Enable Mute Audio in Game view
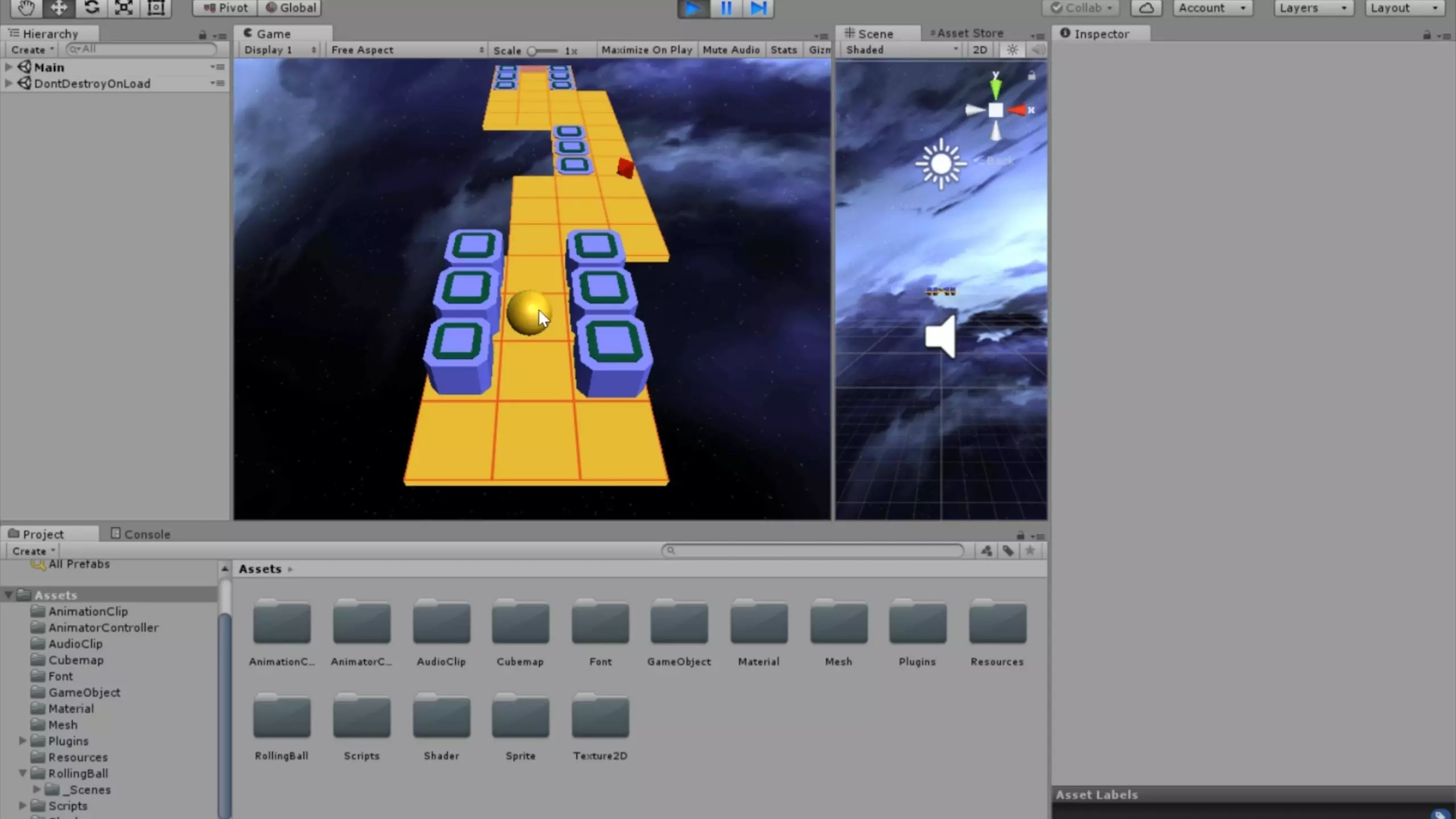The image size is (1456, 819). coord(731,50)
